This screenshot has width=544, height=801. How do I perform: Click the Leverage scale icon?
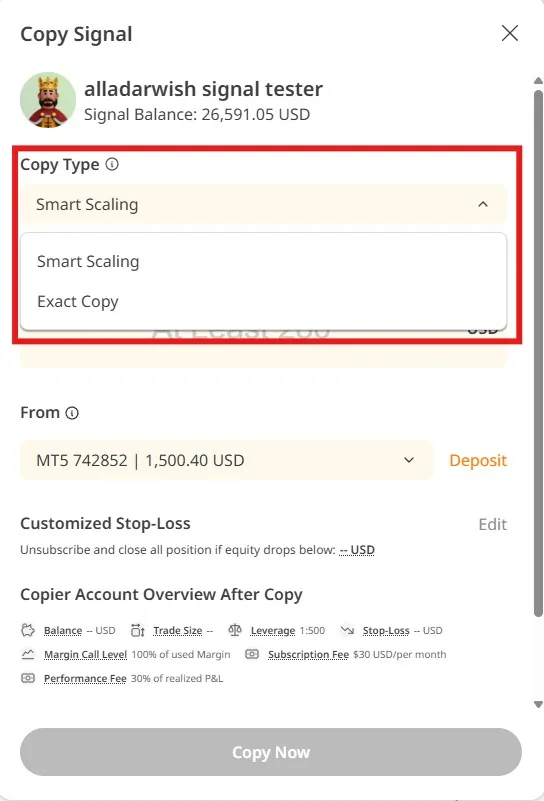235,630
